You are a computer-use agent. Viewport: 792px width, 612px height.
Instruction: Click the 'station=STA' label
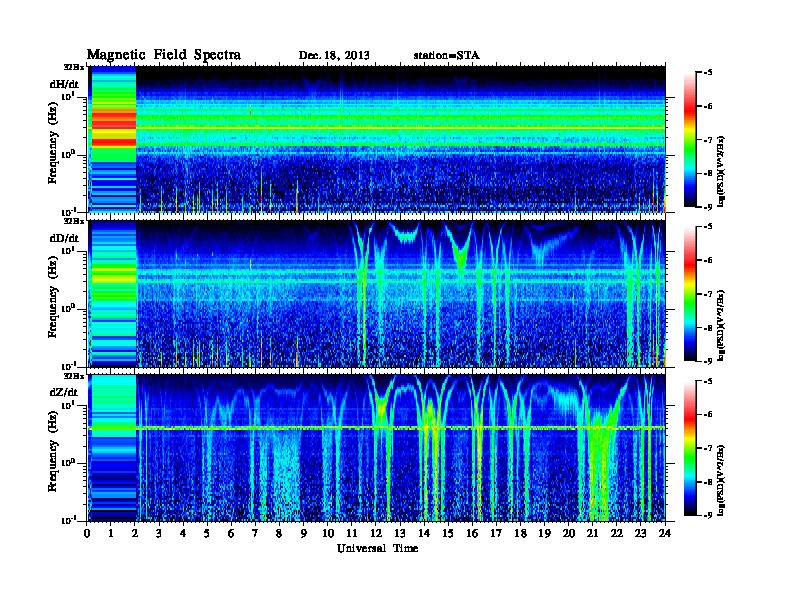pyautogui.click(x=446, y=56)
